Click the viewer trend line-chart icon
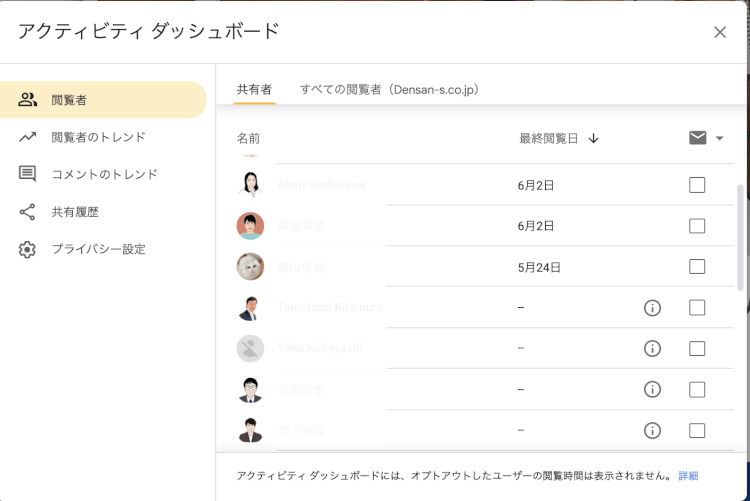 (x=27, y=137)
